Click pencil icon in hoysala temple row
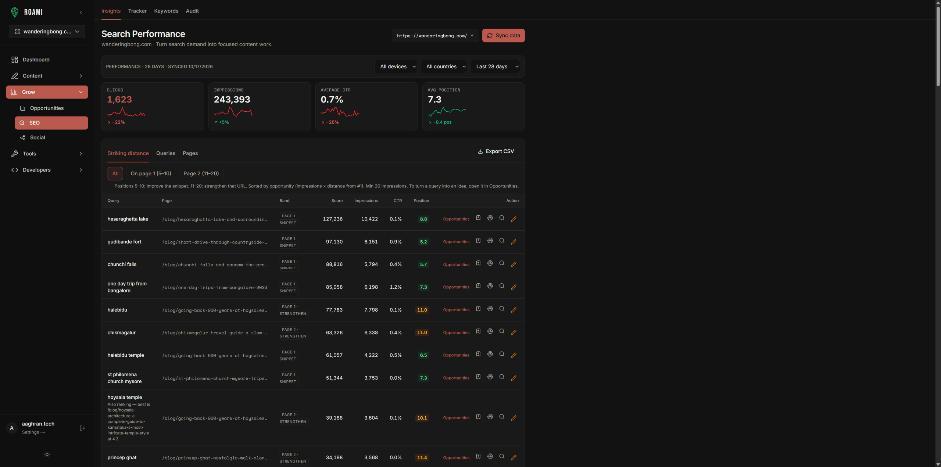 click(x=513, y=418)
